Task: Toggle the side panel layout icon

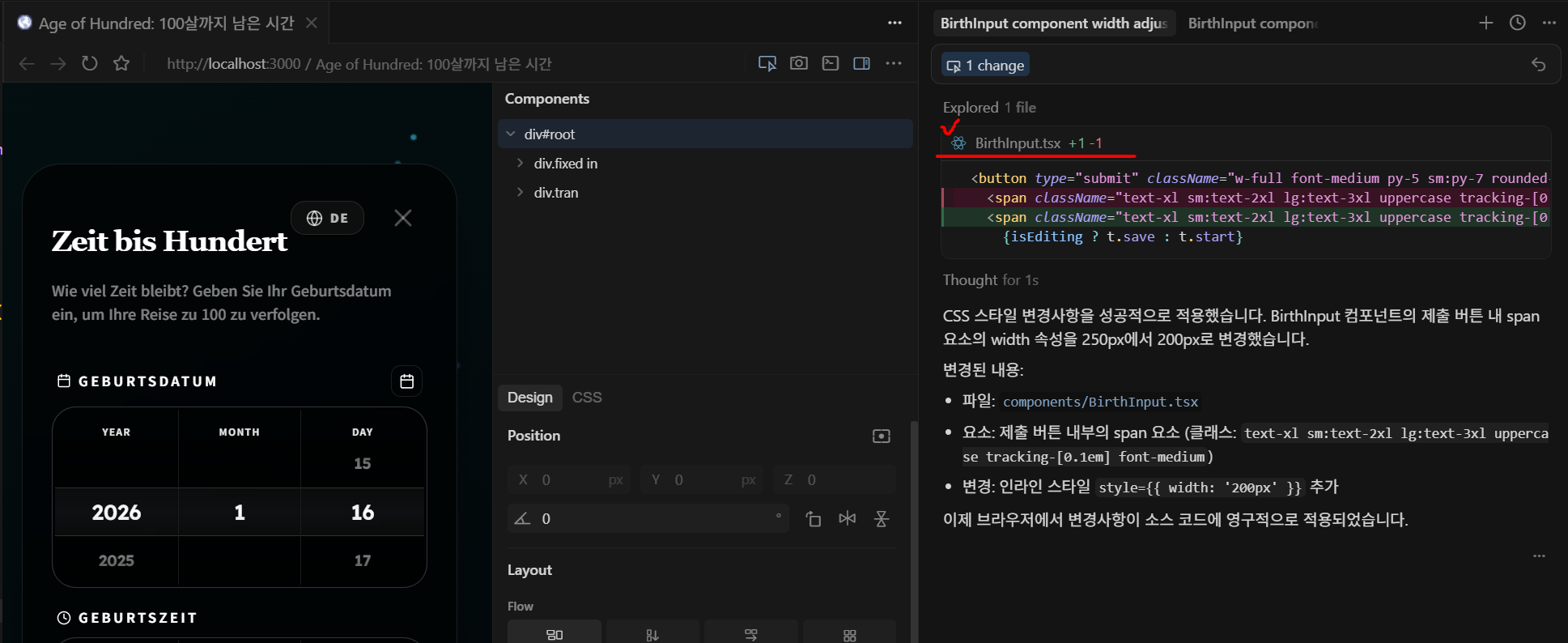Action: [862, 63]
